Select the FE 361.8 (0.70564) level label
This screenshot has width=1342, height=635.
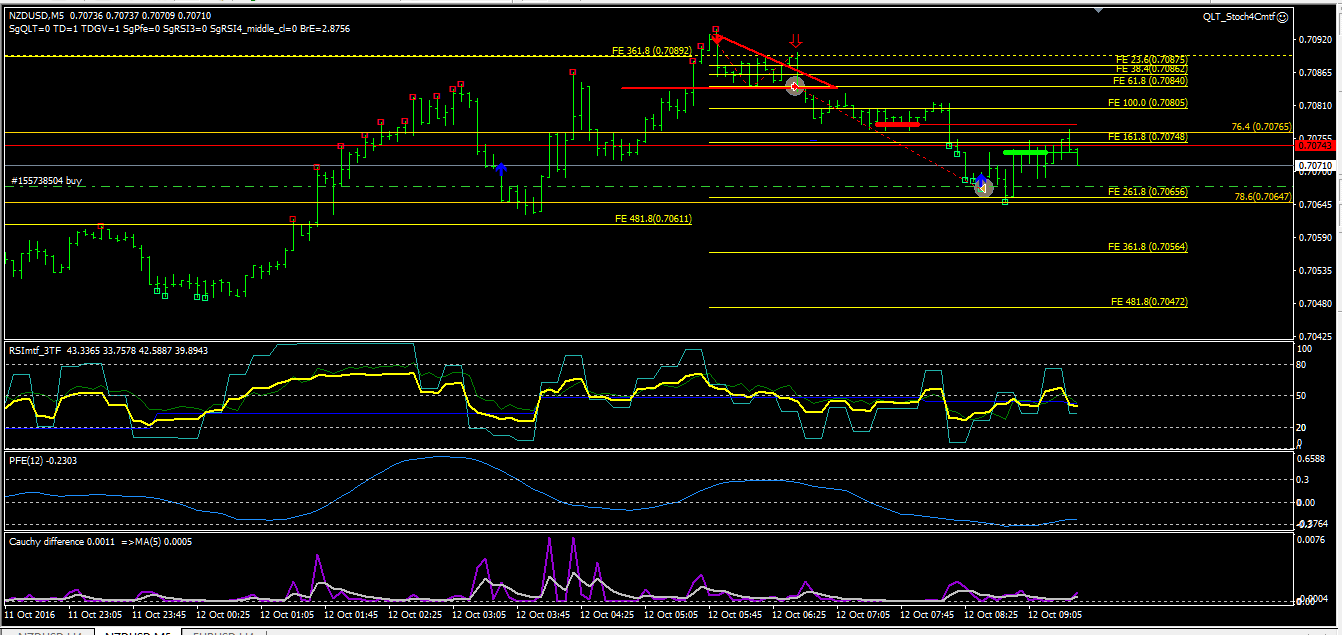point(1148,246)
